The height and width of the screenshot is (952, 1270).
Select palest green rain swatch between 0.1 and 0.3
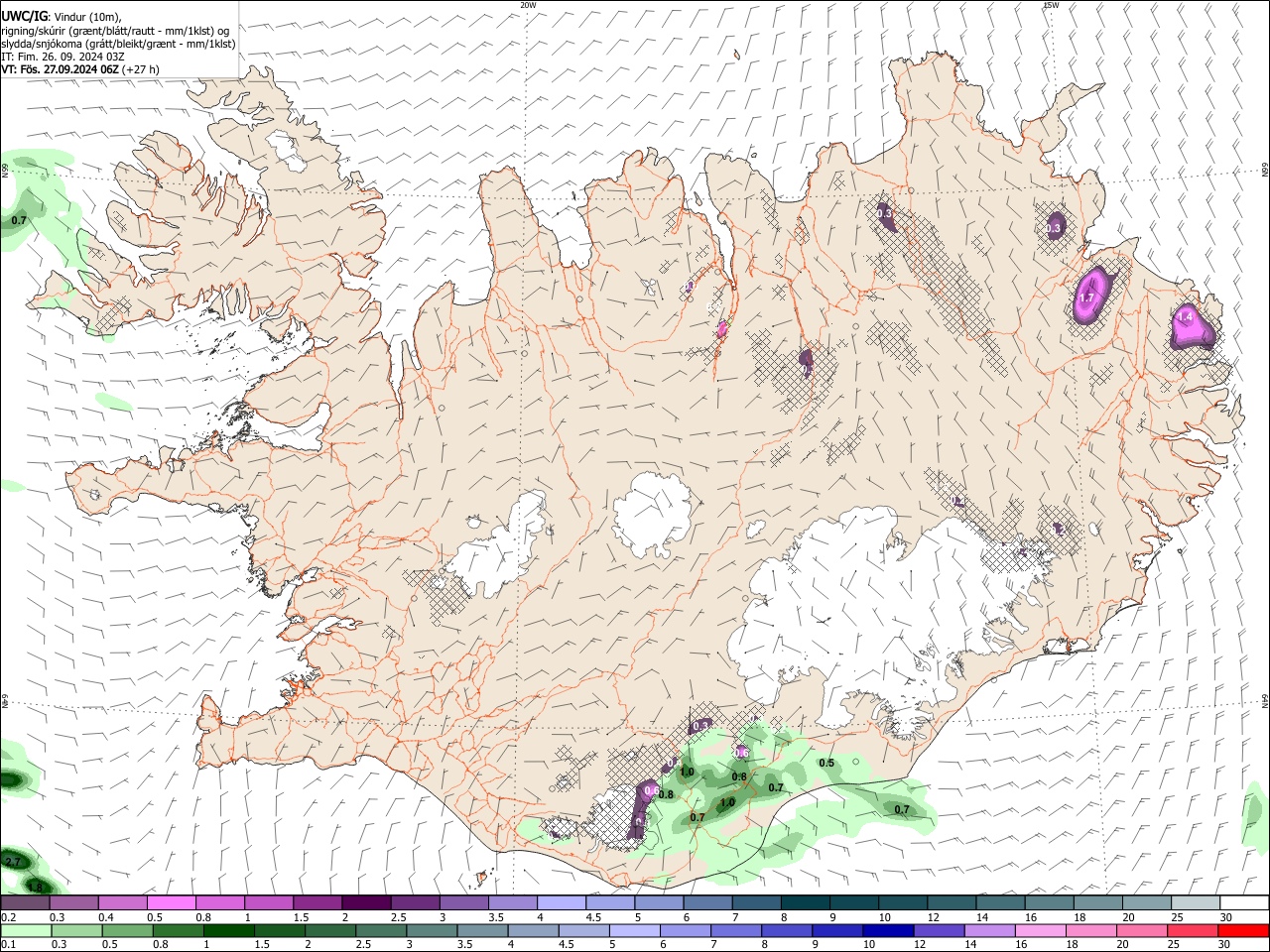click(x=25, y=930)
